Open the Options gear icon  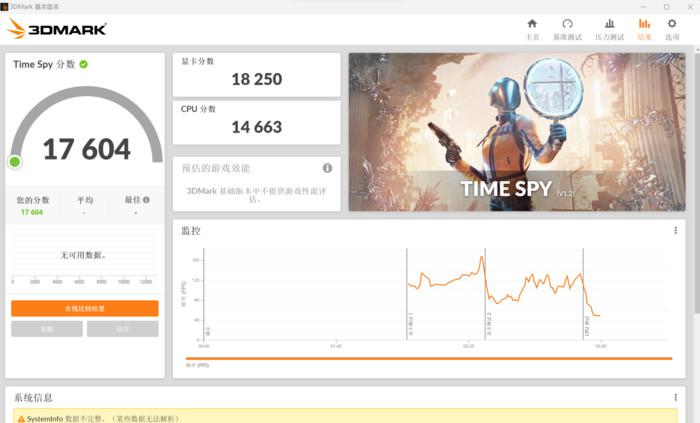pyautogui.click(x=672, y=24)
